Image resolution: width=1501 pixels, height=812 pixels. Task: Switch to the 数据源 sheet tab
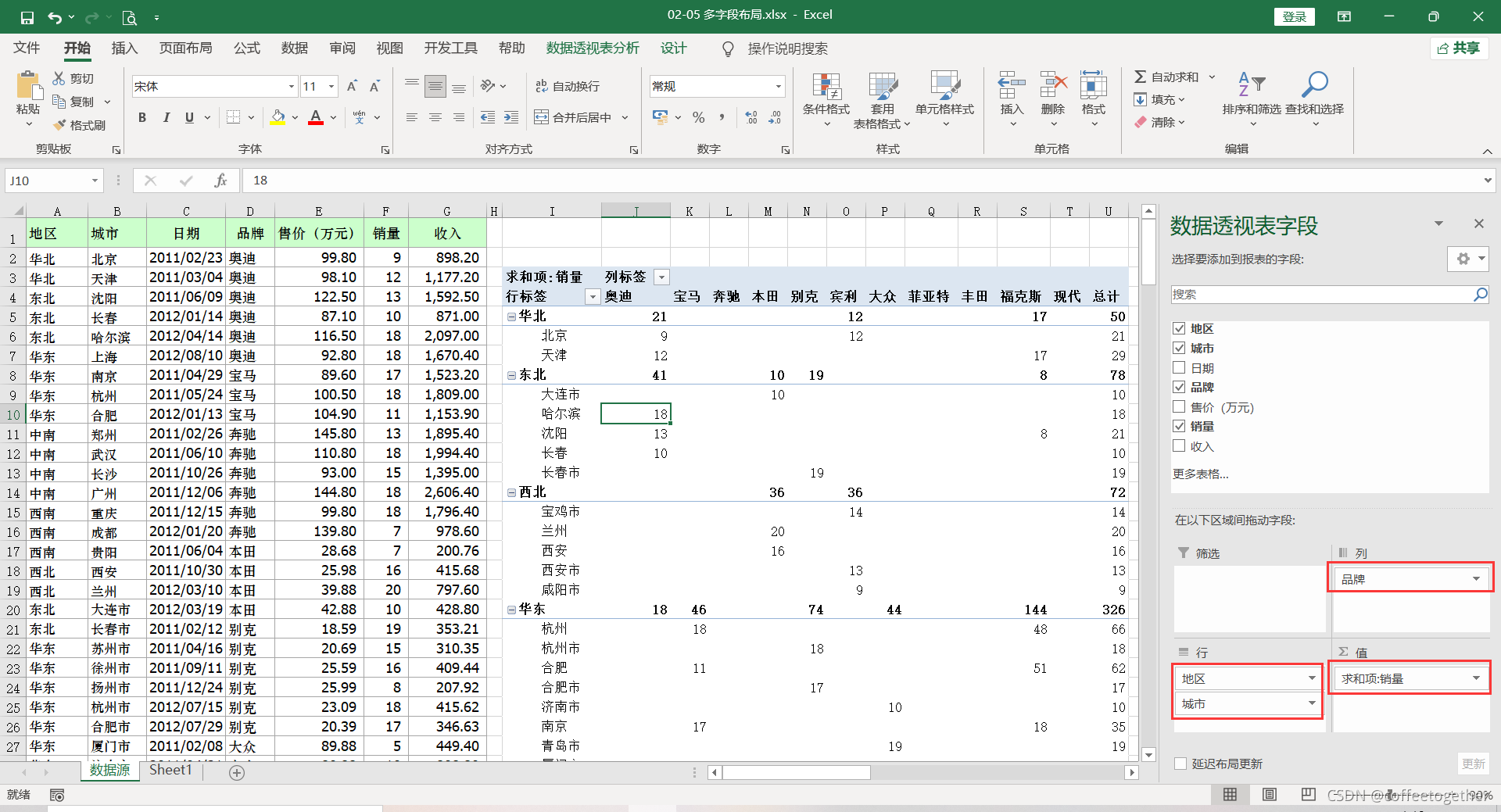(109, 771)
